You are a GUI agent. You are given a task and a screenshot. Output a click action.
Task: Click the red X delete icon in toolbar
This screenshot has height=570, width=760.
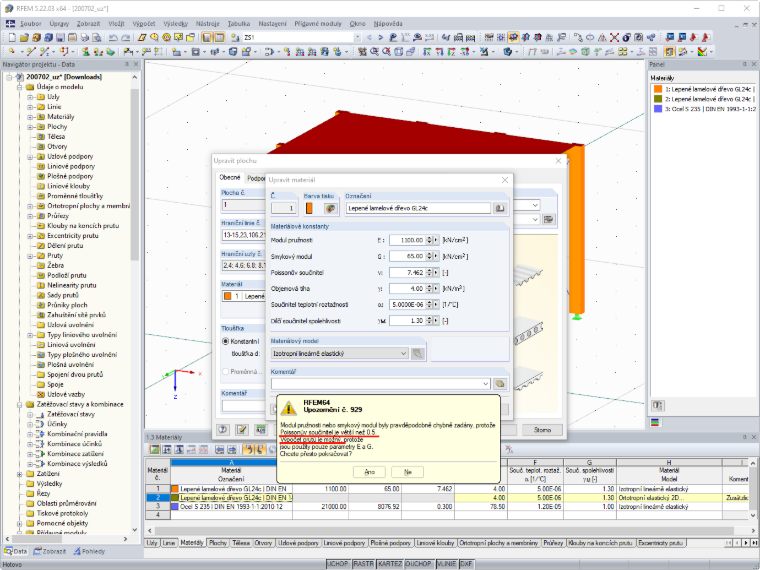tap(614, 37)
